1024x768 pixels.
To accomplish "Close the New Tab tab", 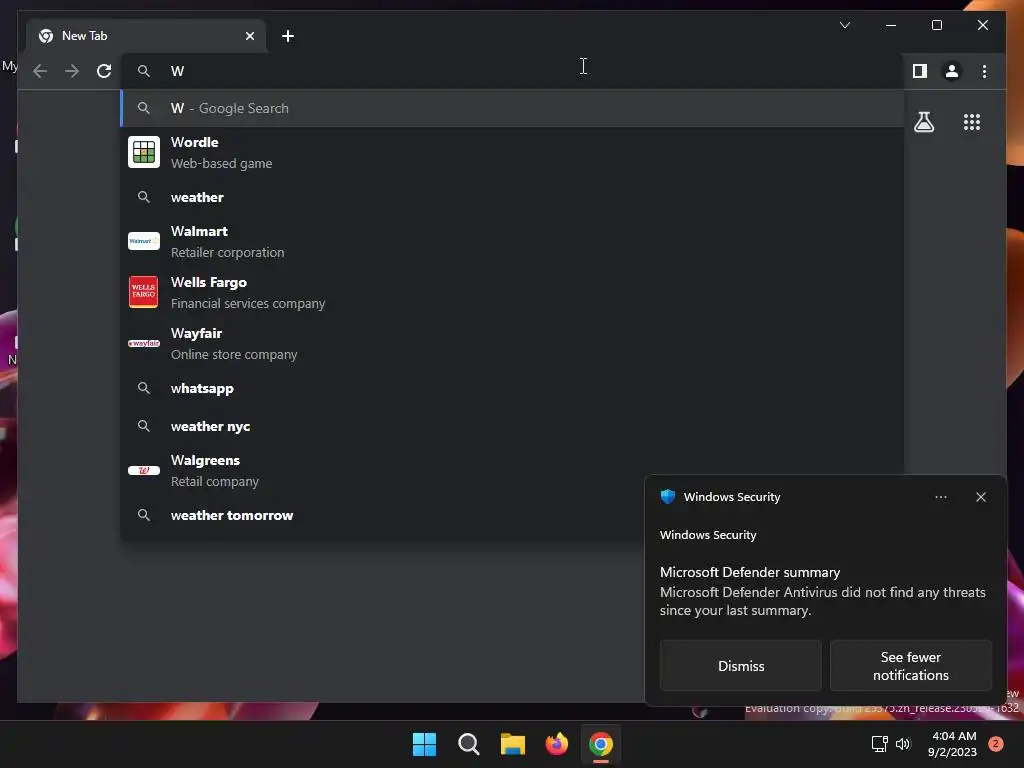I will pos(249,36).
